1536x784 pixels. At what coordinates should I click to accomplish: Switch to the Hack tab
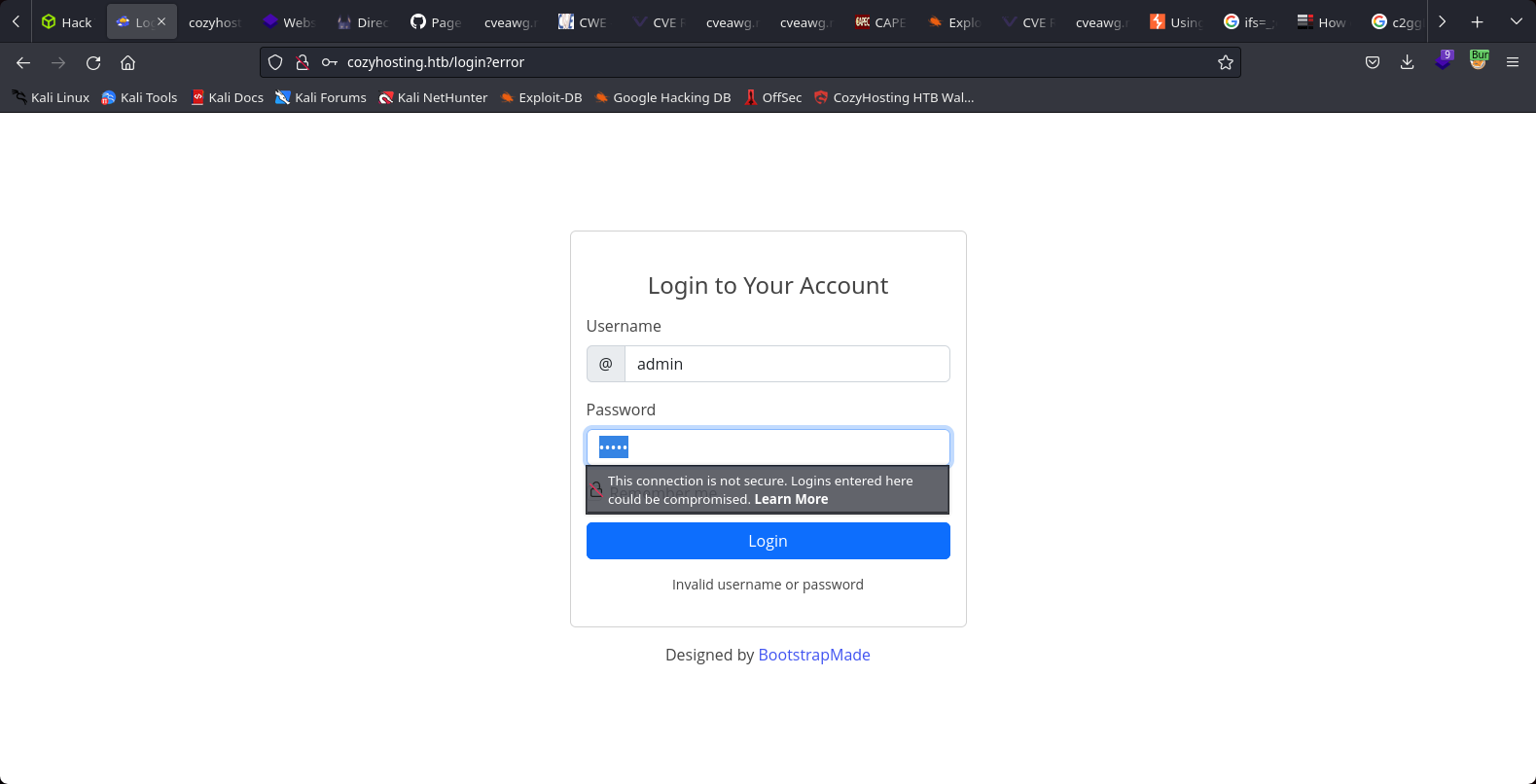pos(67,21)
